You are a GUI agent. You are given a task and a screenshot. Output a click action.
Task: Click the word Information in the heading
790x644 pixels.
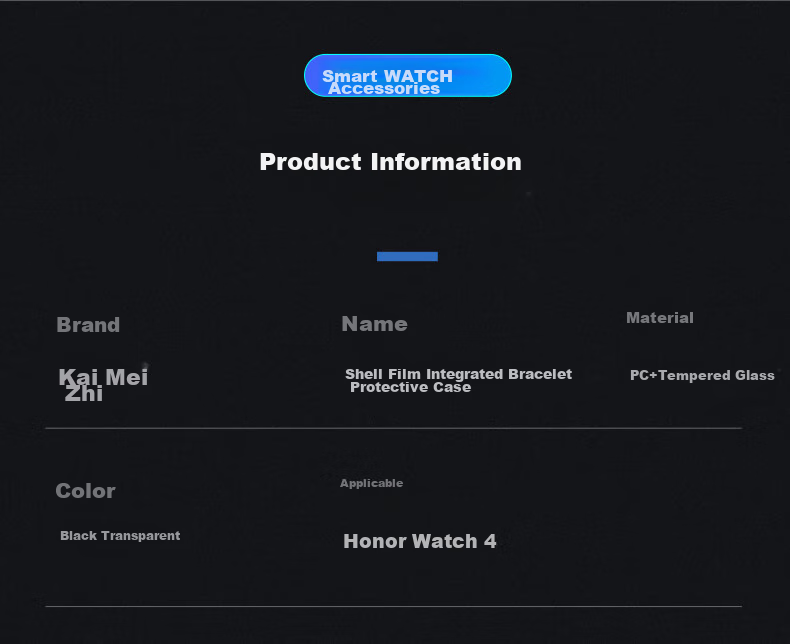446,162
